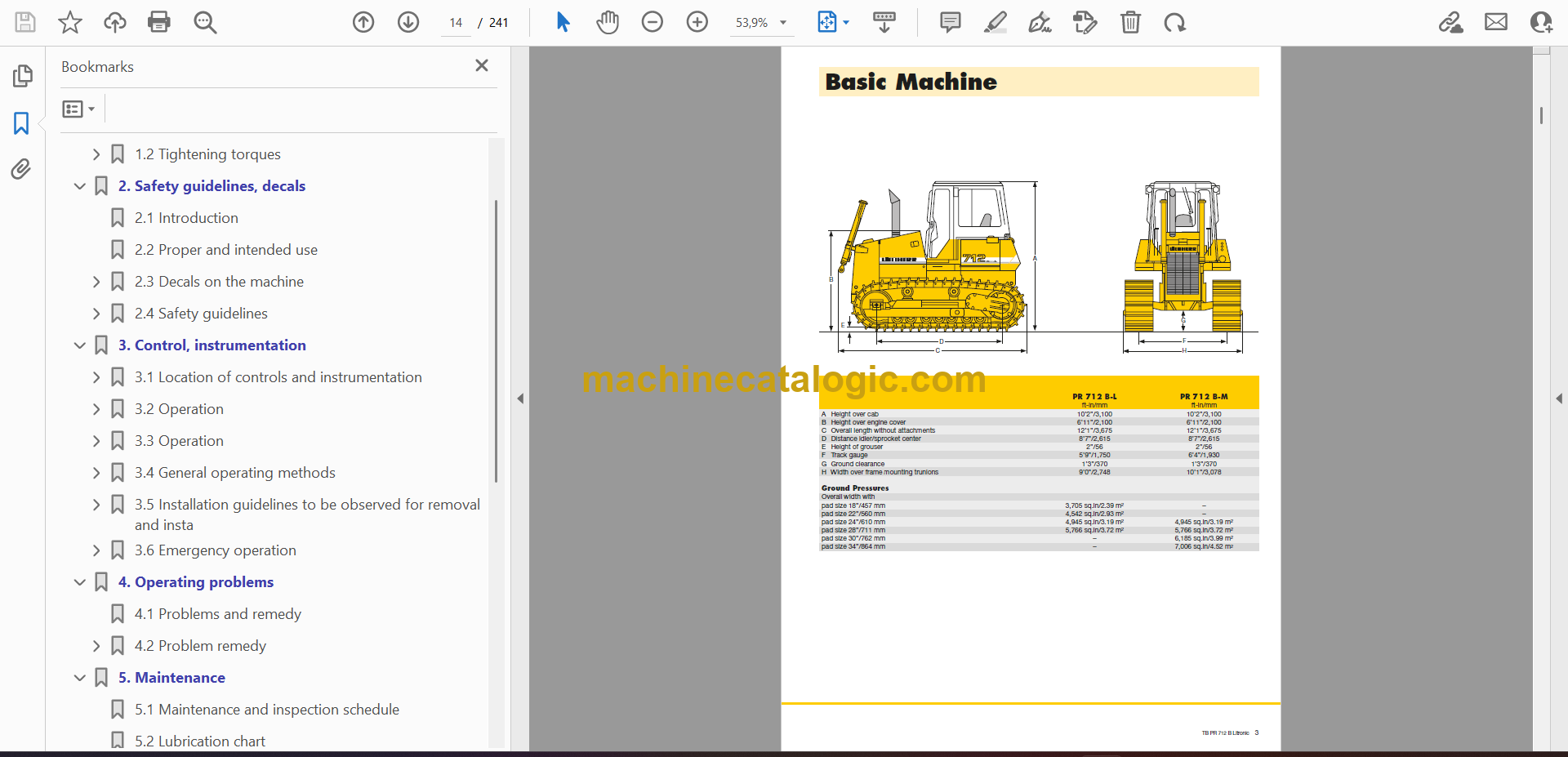Add a sticky note comment
1568x757 pixels.
point(951,22)
